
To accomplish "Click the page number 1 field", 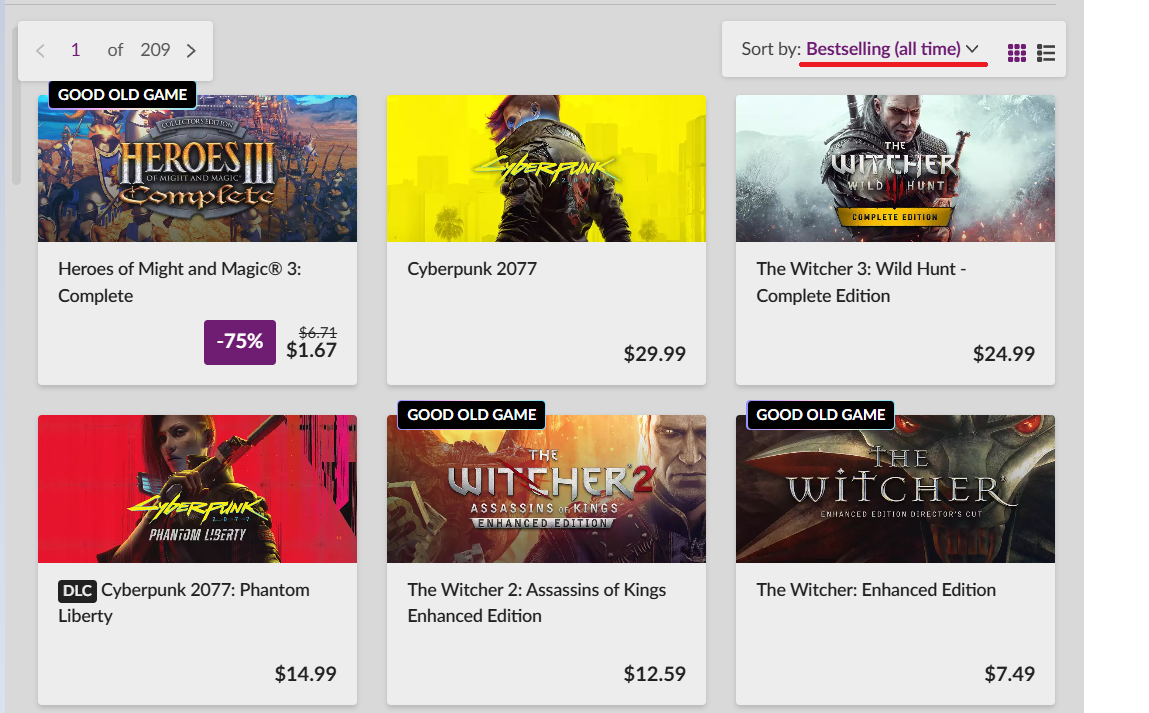I will point(75,50).
